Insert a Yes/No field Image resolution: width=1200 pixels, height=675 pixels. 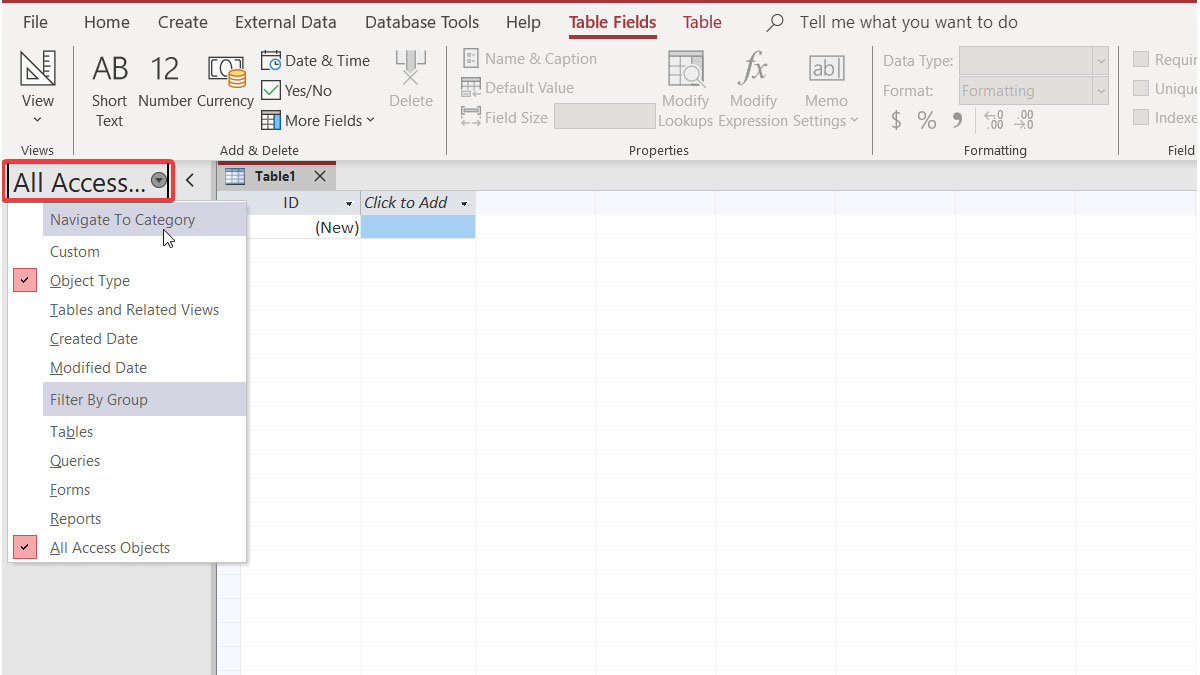pos(297,90)
